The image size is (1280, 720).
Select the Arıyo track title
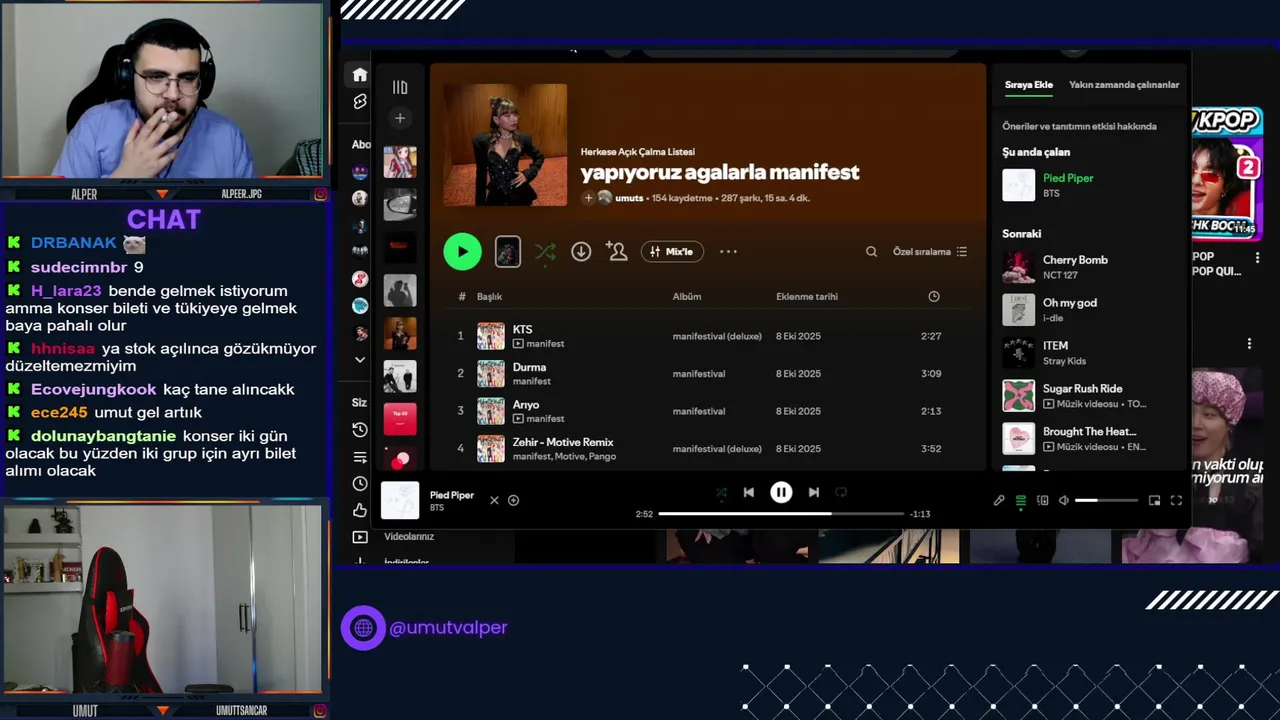click(x=526, y=405)
